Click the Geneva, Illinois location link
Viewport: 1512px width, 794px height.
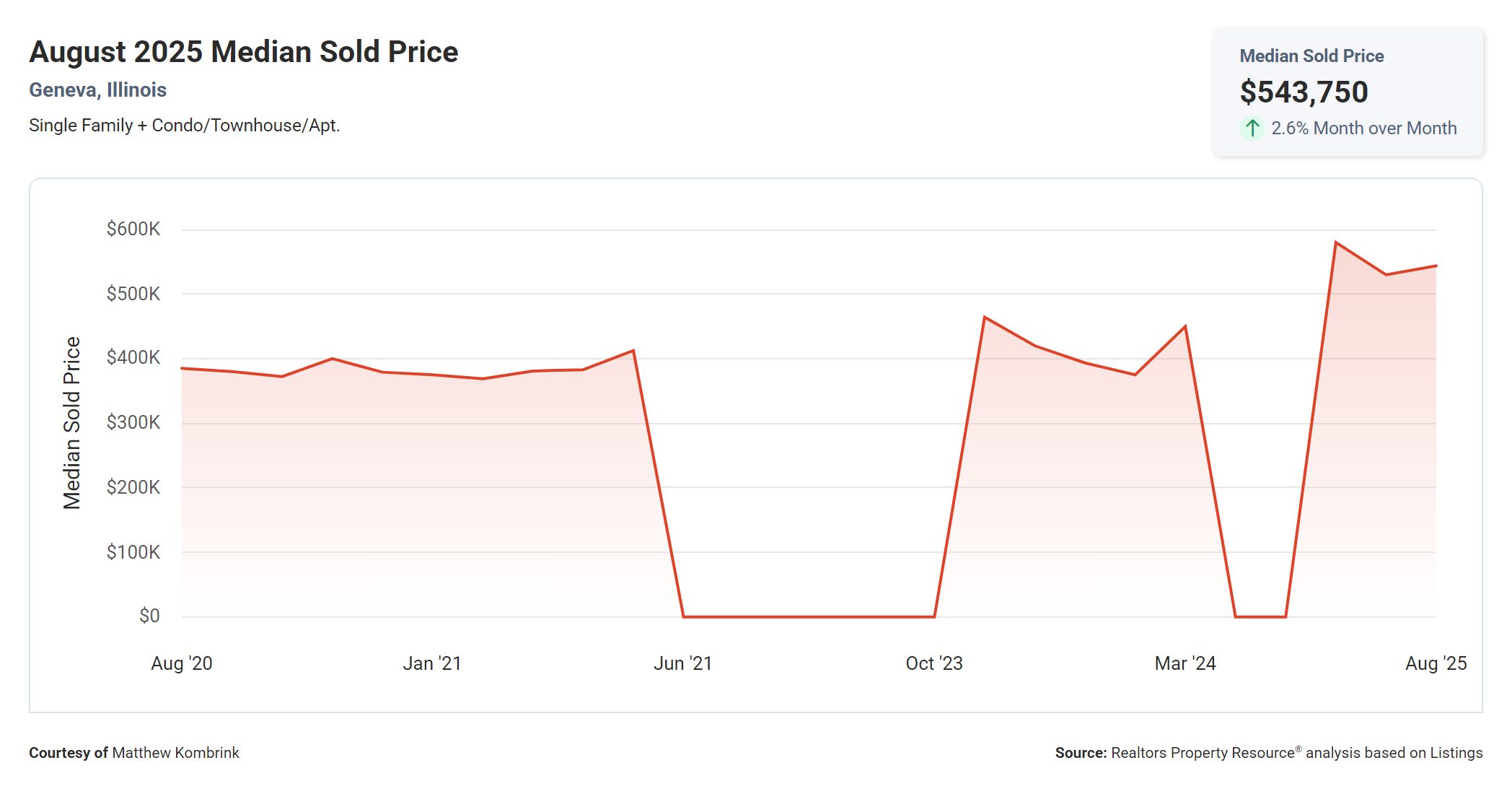click(x=97, y=90)
